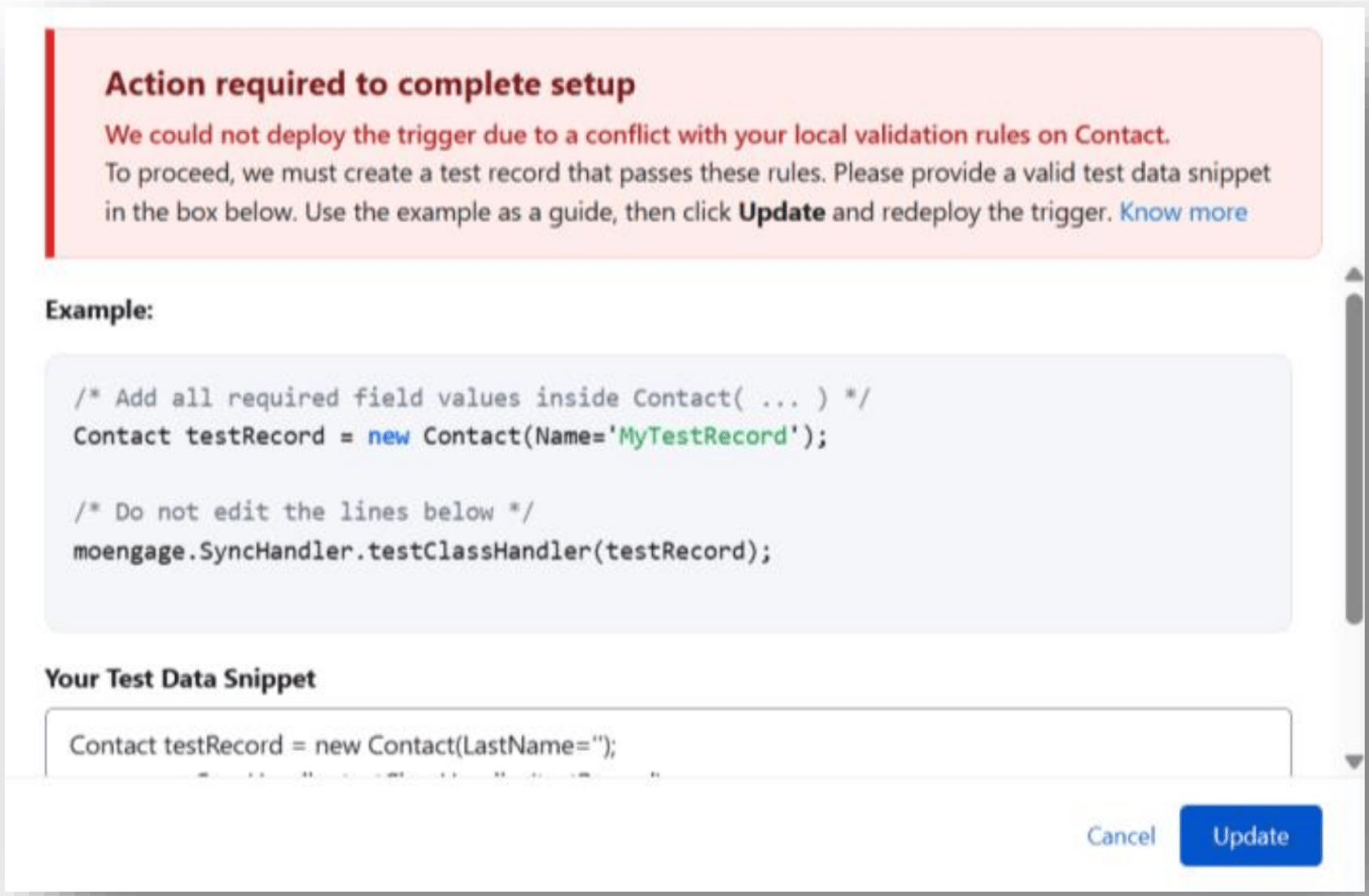The width and height of the screenshot is (1369, 896).
Task: Click the 'Example:' label
Action: (99, 310)
